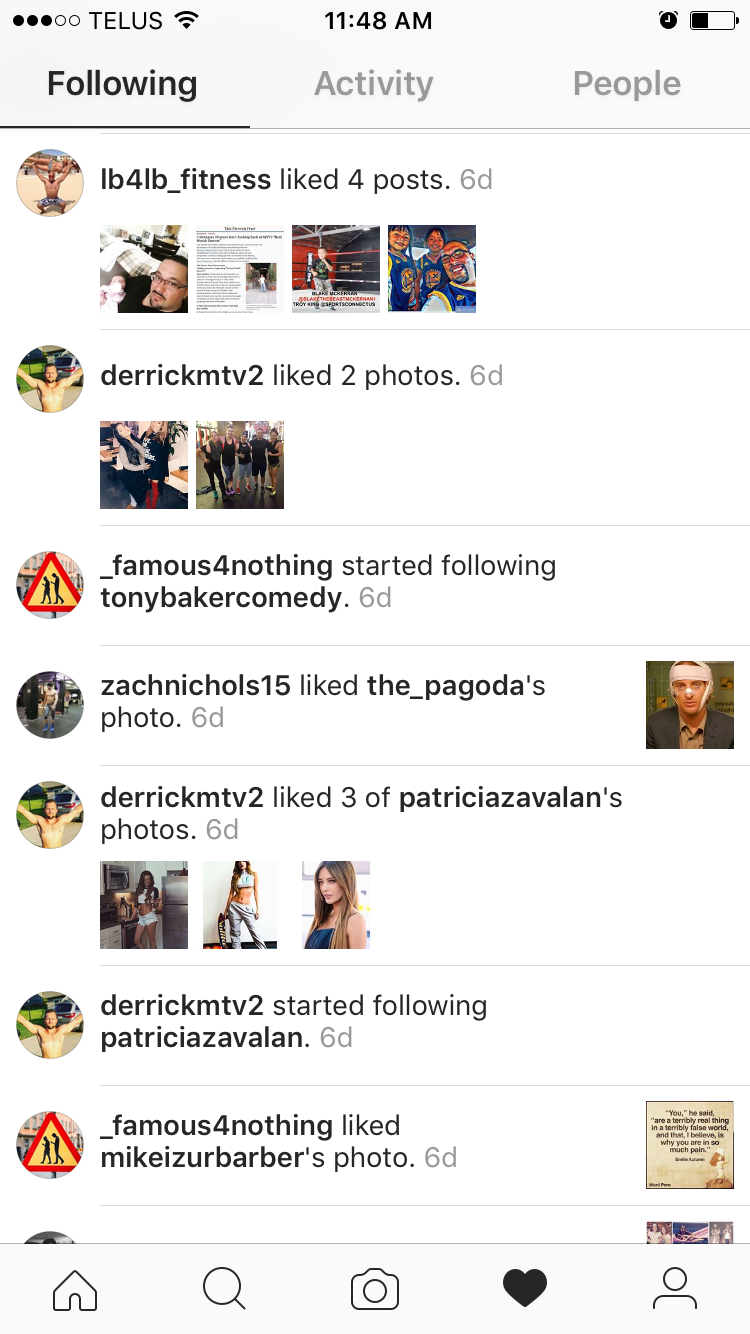Open the Home feed icon
Image resolution: width=750 pixels, height=1334 pixels.
[75, 1289]
